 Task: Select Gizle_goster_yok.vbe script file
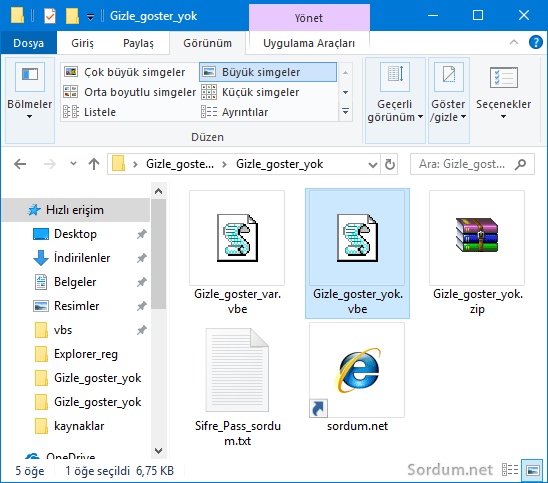click(357, 253)
